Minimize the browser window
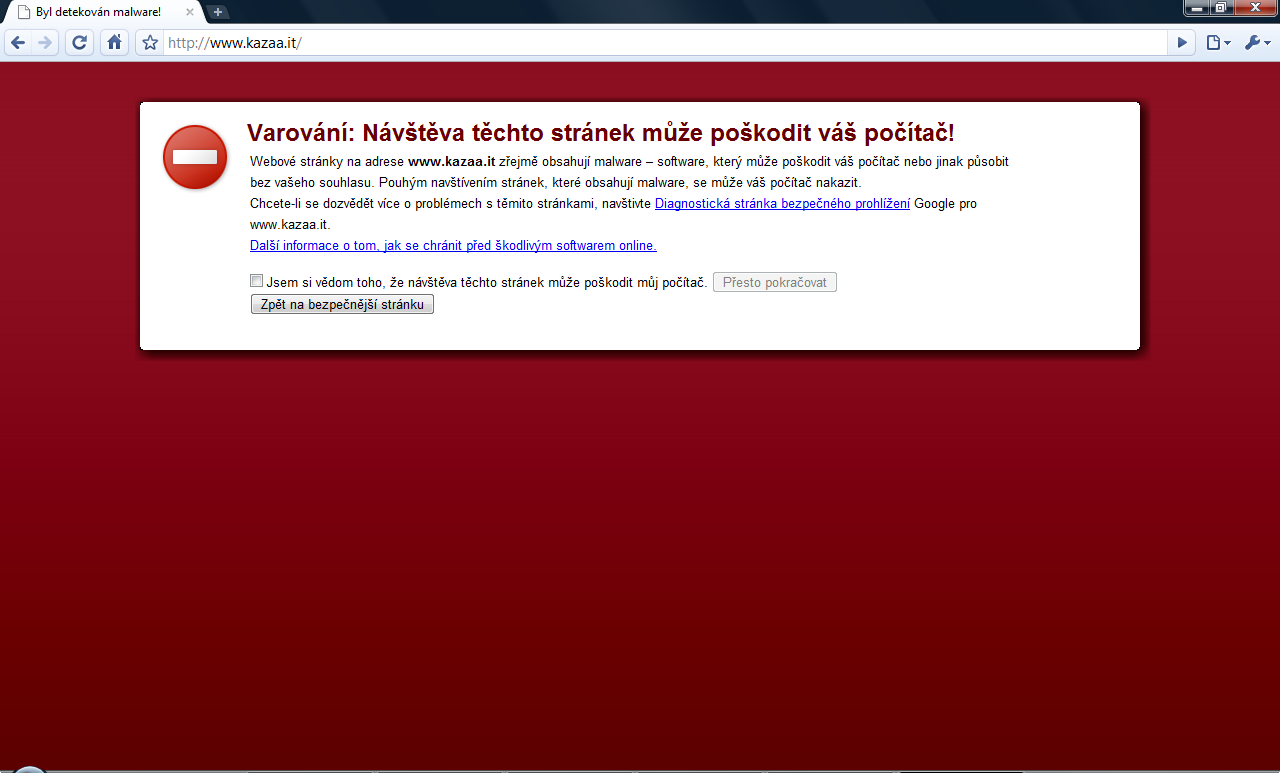This screenshot has width=1280, height=773. [x=1197, y=7]
